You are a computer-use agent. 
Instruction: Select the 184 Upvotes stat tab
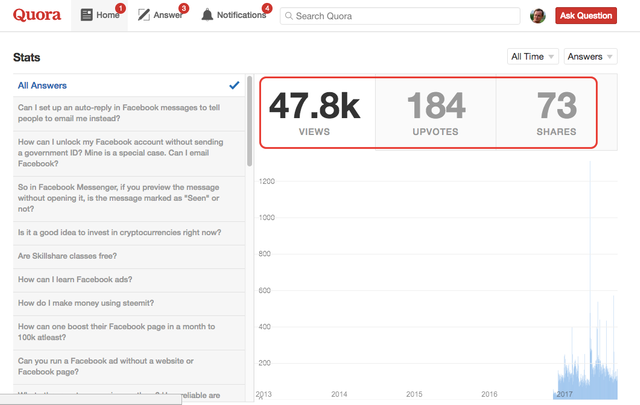(436, 112)
